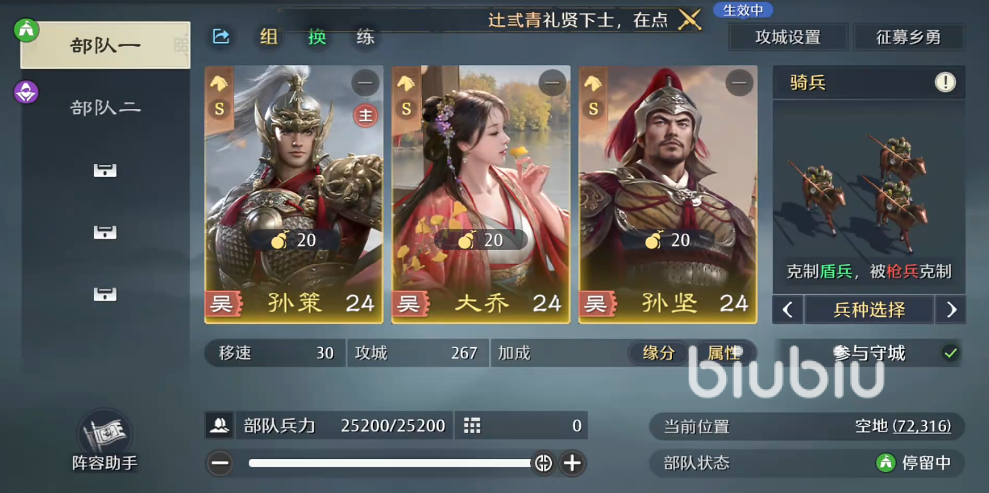Open the 兵种选择 selector
989x493 pixels.
(869, 310)
